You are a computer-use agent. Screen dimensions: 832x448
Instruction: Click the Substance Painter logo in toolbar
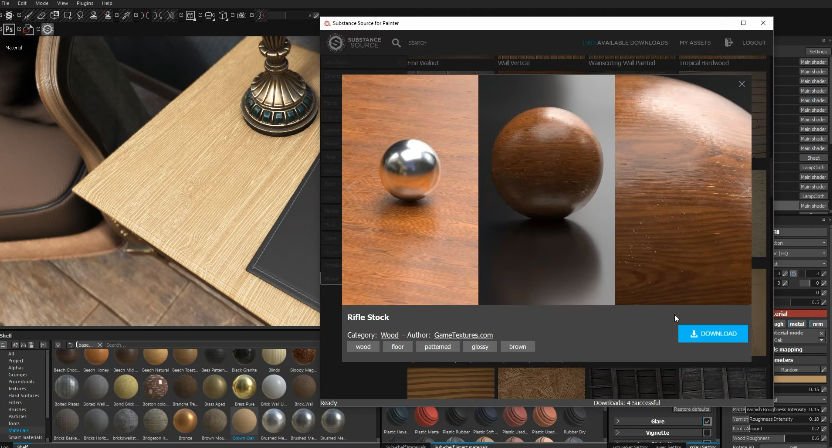tap(9, 15)
